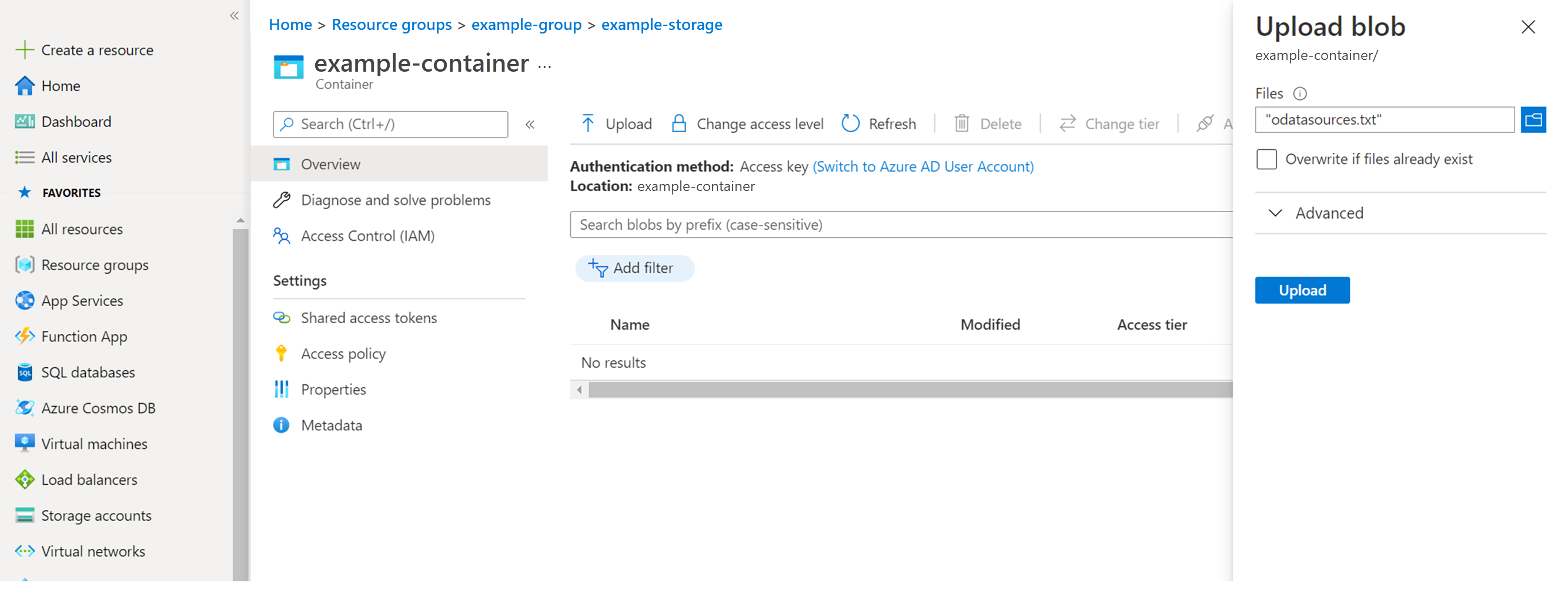The width and height of the screenshot is (1568, 590).
Task: Click the Access Control people icon
Action: (x=281, y=236)
